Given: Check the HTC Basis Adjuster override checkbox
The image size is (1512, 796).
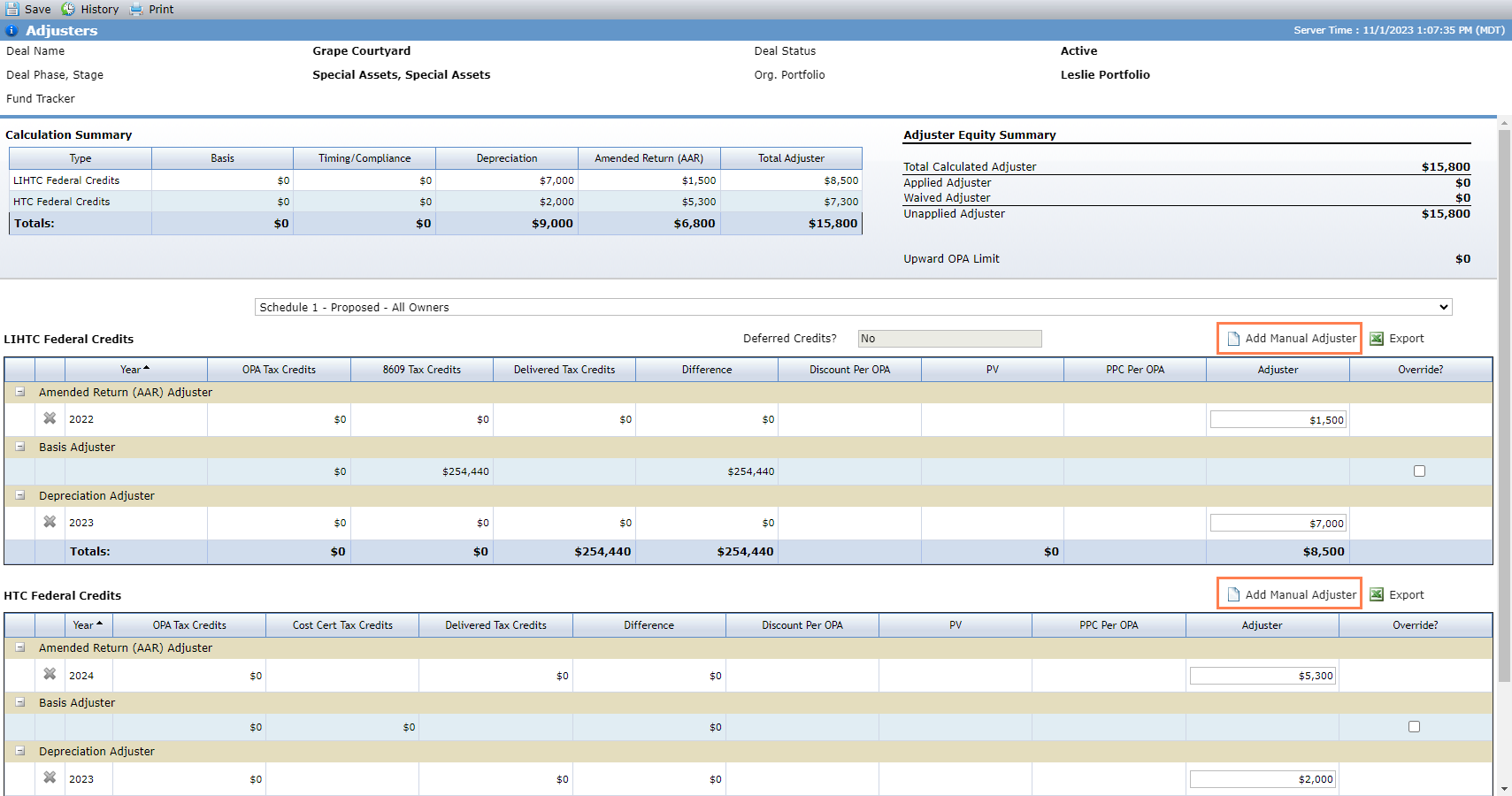Looking at the screenshot, I should tap(1414, 727).
